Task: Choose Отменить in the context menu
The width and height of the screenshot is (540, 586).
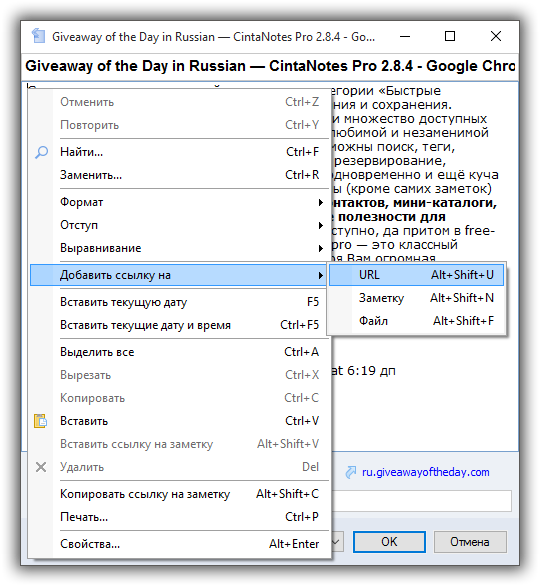Action: click(x=179, y=102)
